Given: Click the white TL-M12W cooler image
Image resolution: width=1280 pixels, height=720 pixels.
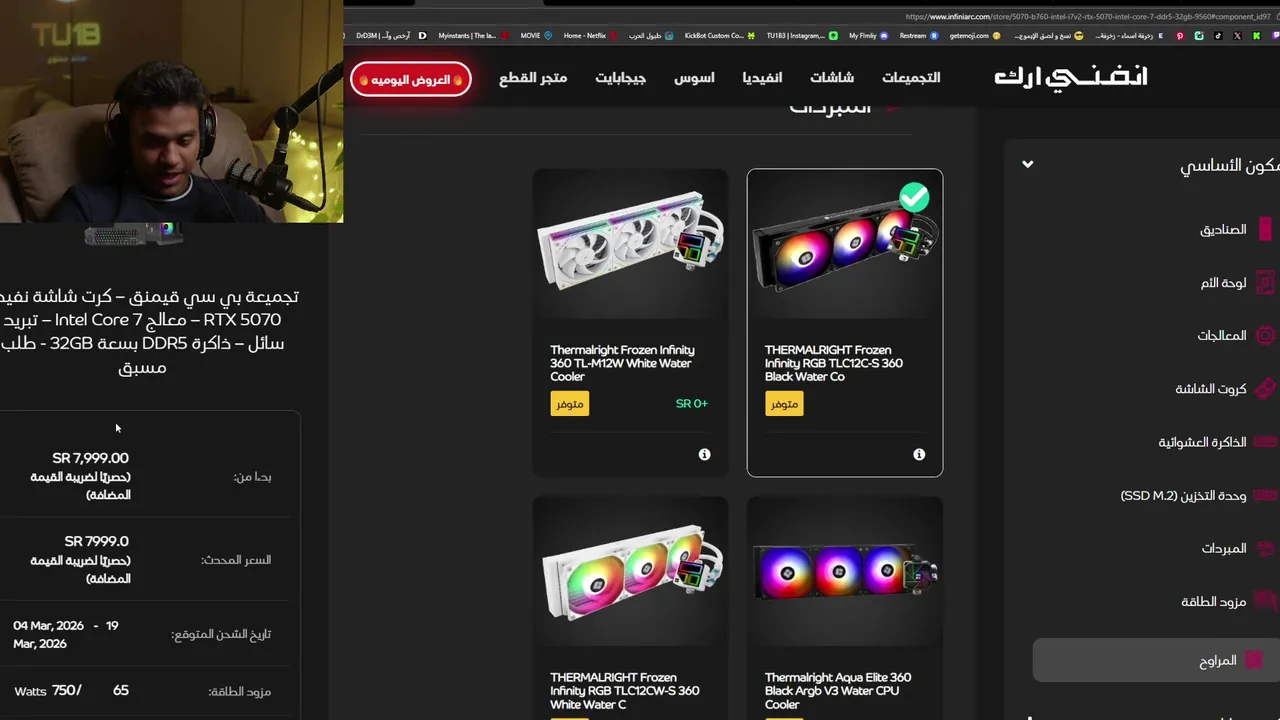Looking at the screenshot, I should pyautogui.click(x=630, y=245).
